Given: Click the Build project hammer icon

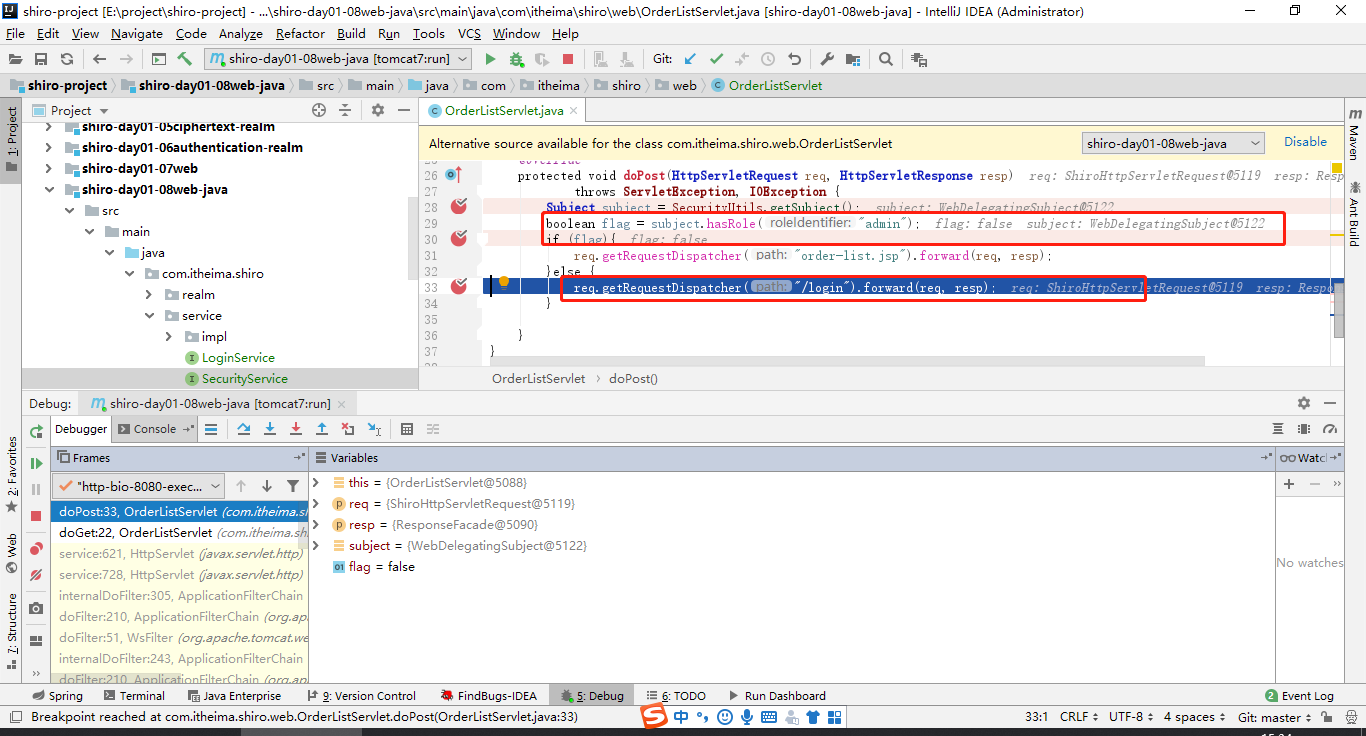Looking at the screenshot, I should coord(184,59).
